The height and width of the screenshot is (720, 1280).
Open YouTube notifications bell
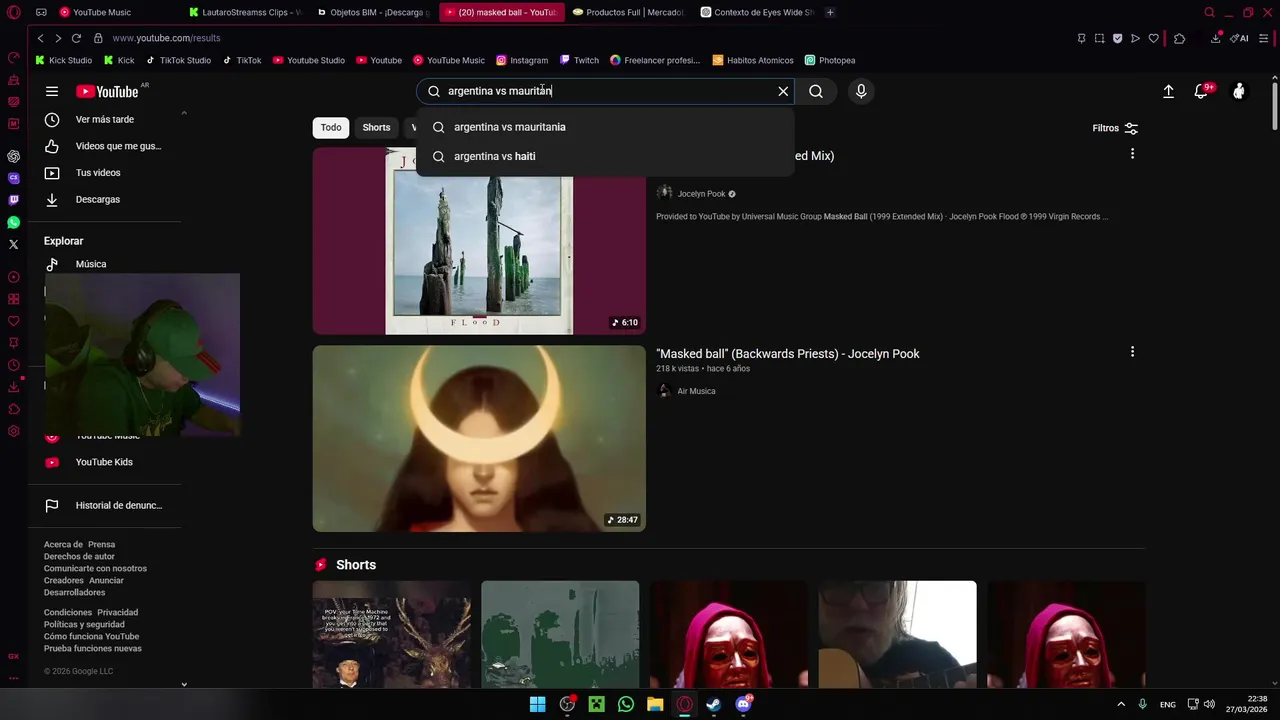[x=1201, y=91]
